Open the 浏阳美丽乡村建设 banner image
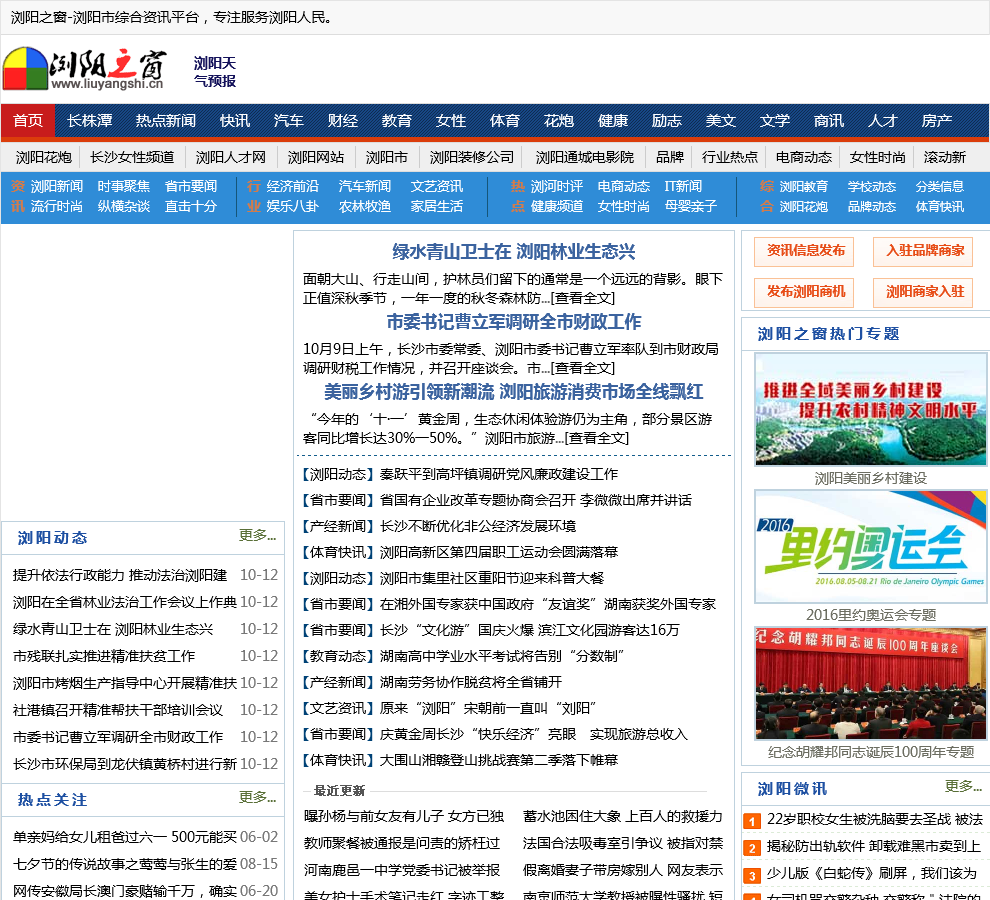The width and height of the screenshot is (990, 900). tap(870, 409)
